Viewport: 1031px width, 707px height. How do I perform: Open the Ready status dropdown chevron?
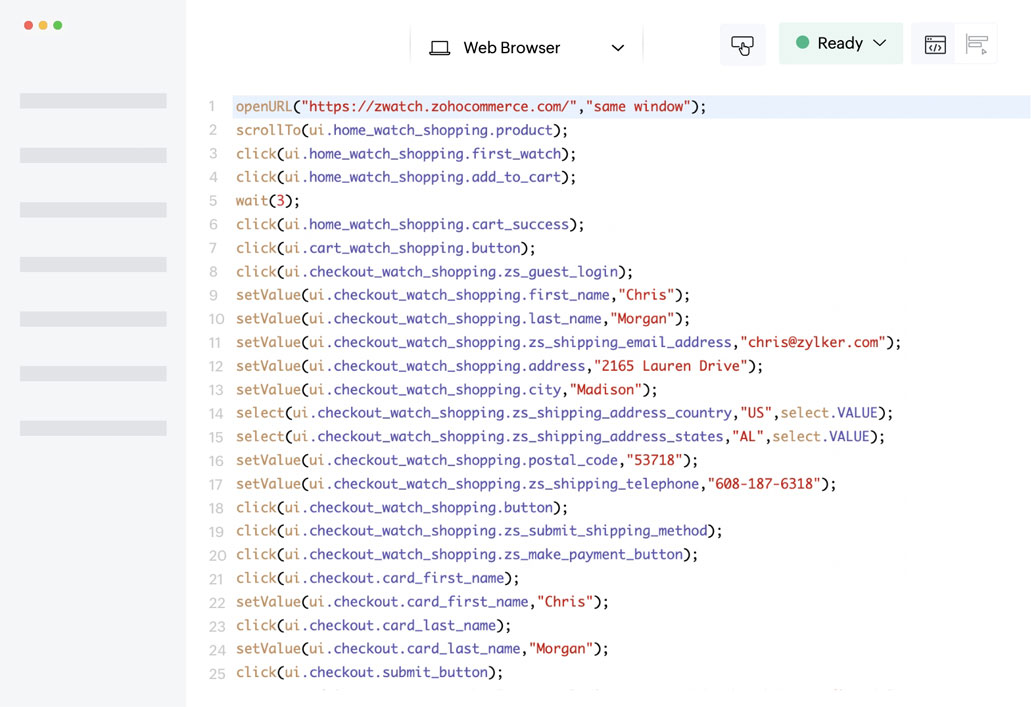coord(878,43)
